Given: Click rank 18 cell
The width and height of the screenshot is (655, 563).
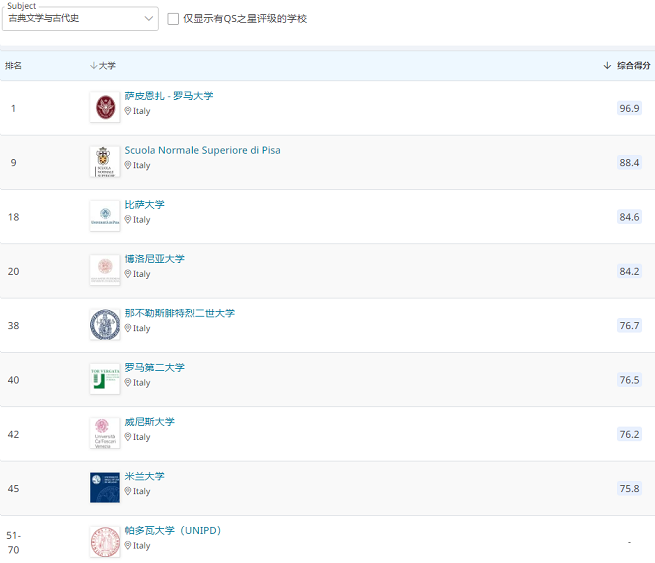Looking at the screenshot, I should coord(13,217).
